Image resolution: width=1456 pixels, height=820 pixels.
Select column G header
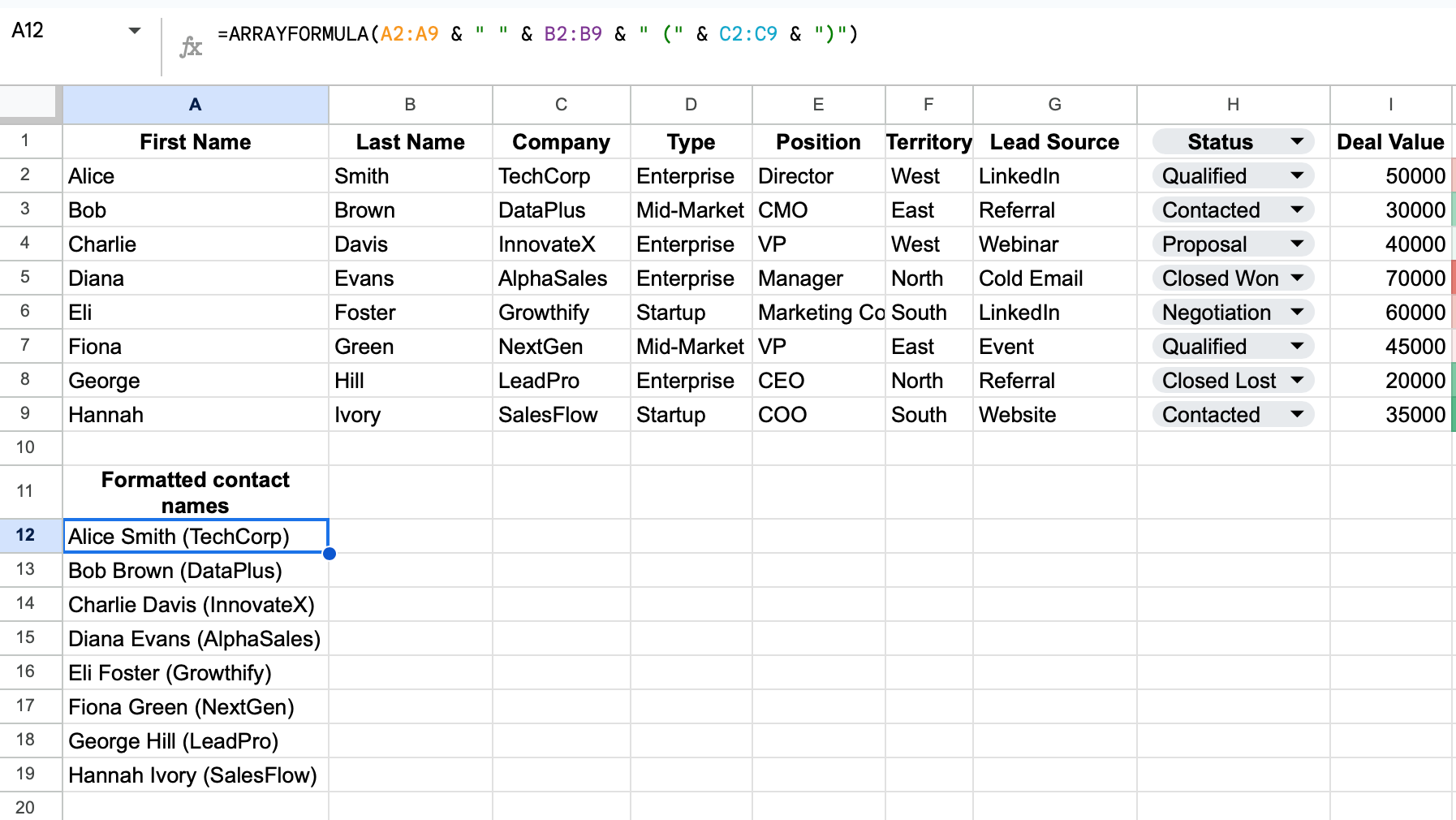pos(1054,105)
